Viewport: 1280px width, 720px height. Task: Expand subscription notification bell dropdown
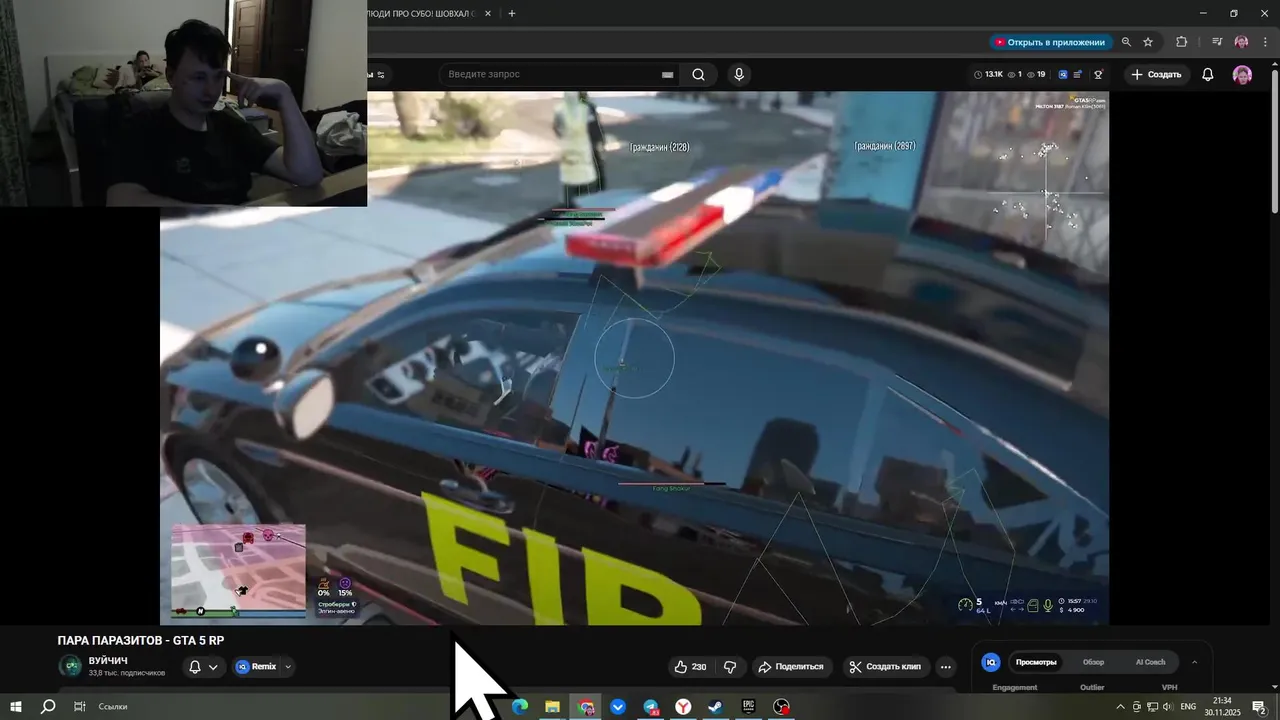(x=203, y=667)
